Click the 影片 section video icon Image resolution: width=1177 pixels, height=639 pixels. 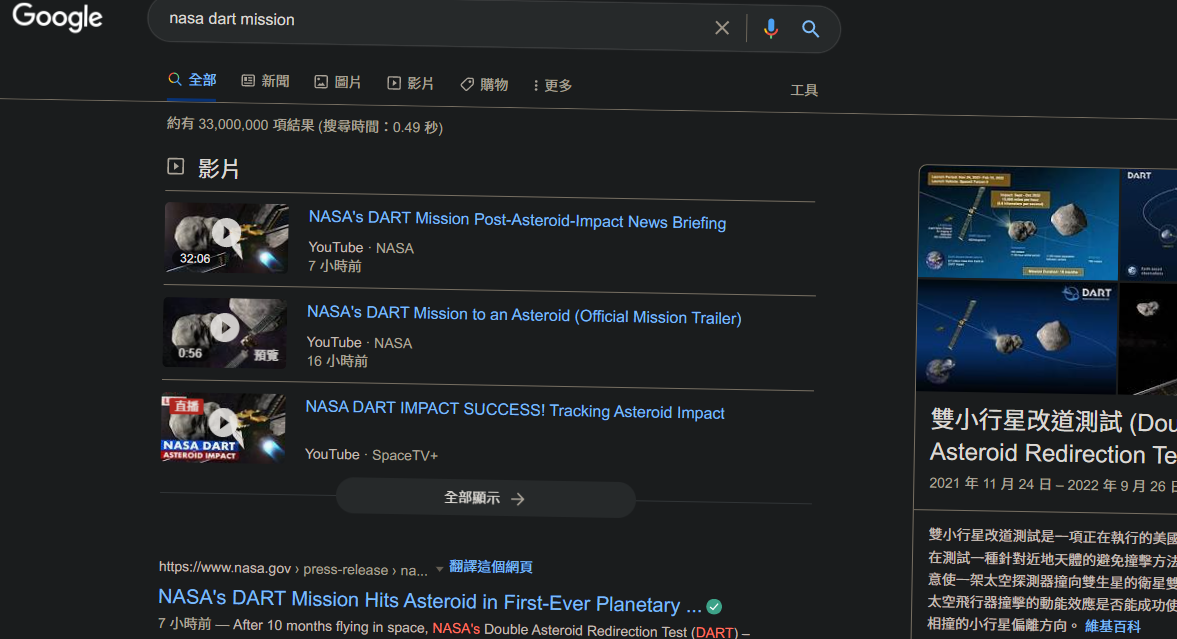[176, 166]
